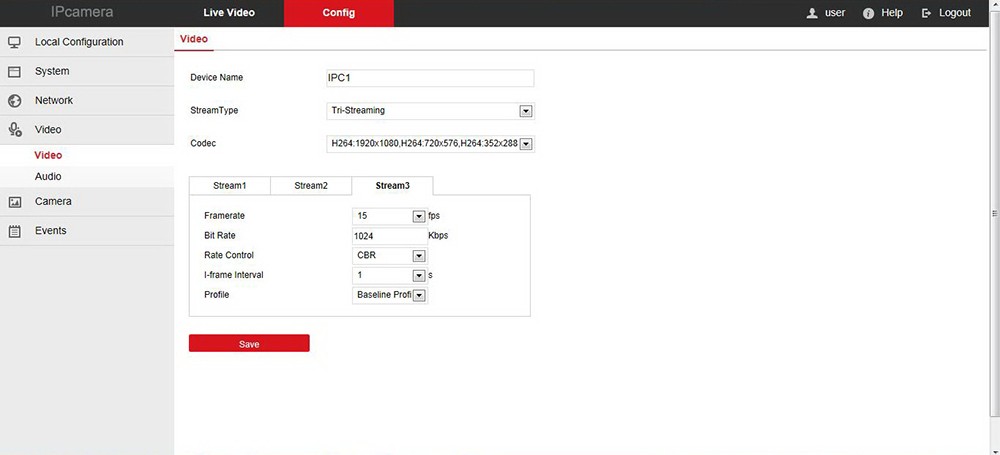
Task: Click the Logout icon
Action: (927, 13)
